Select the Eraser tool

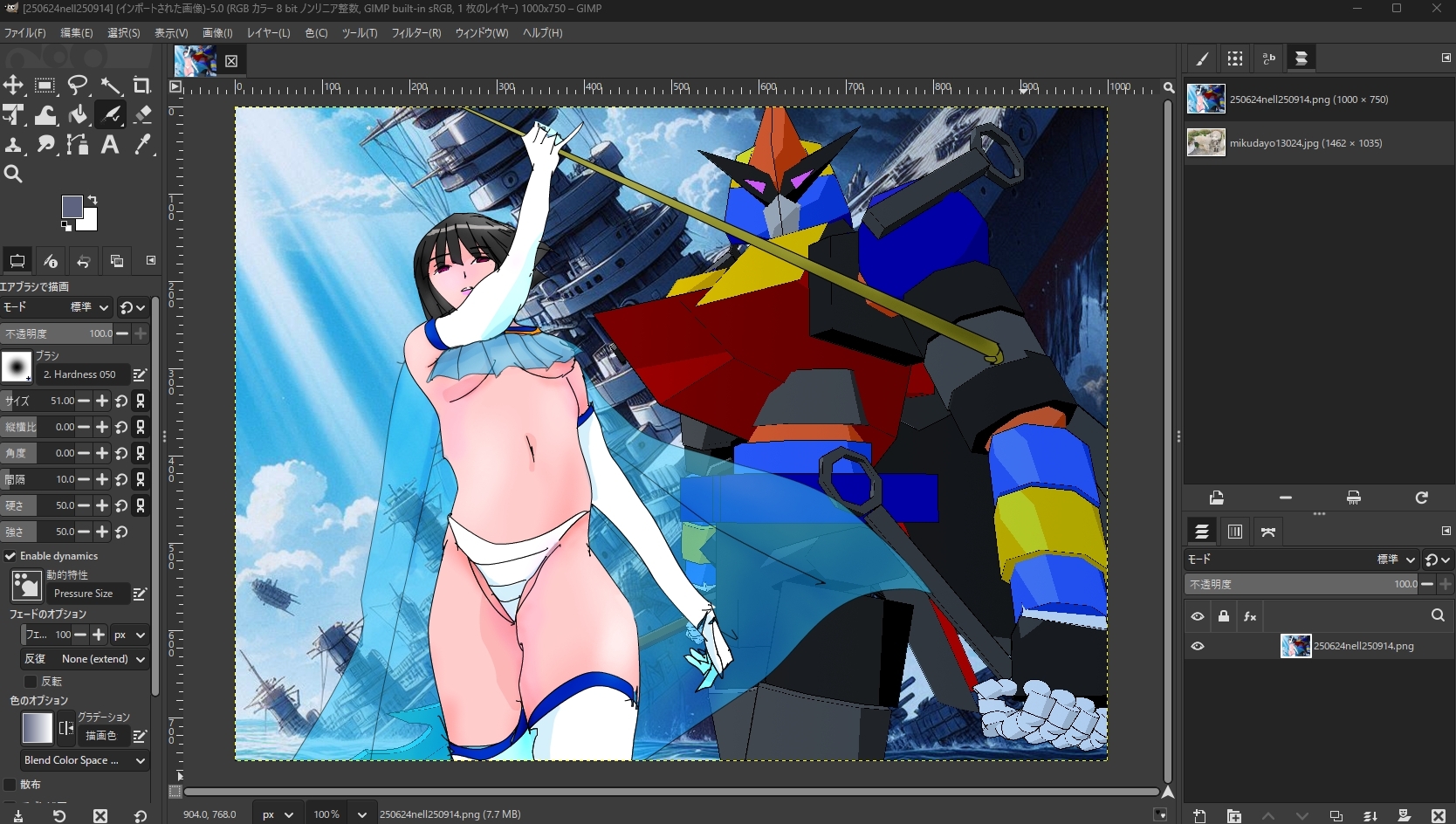point(143,115)
